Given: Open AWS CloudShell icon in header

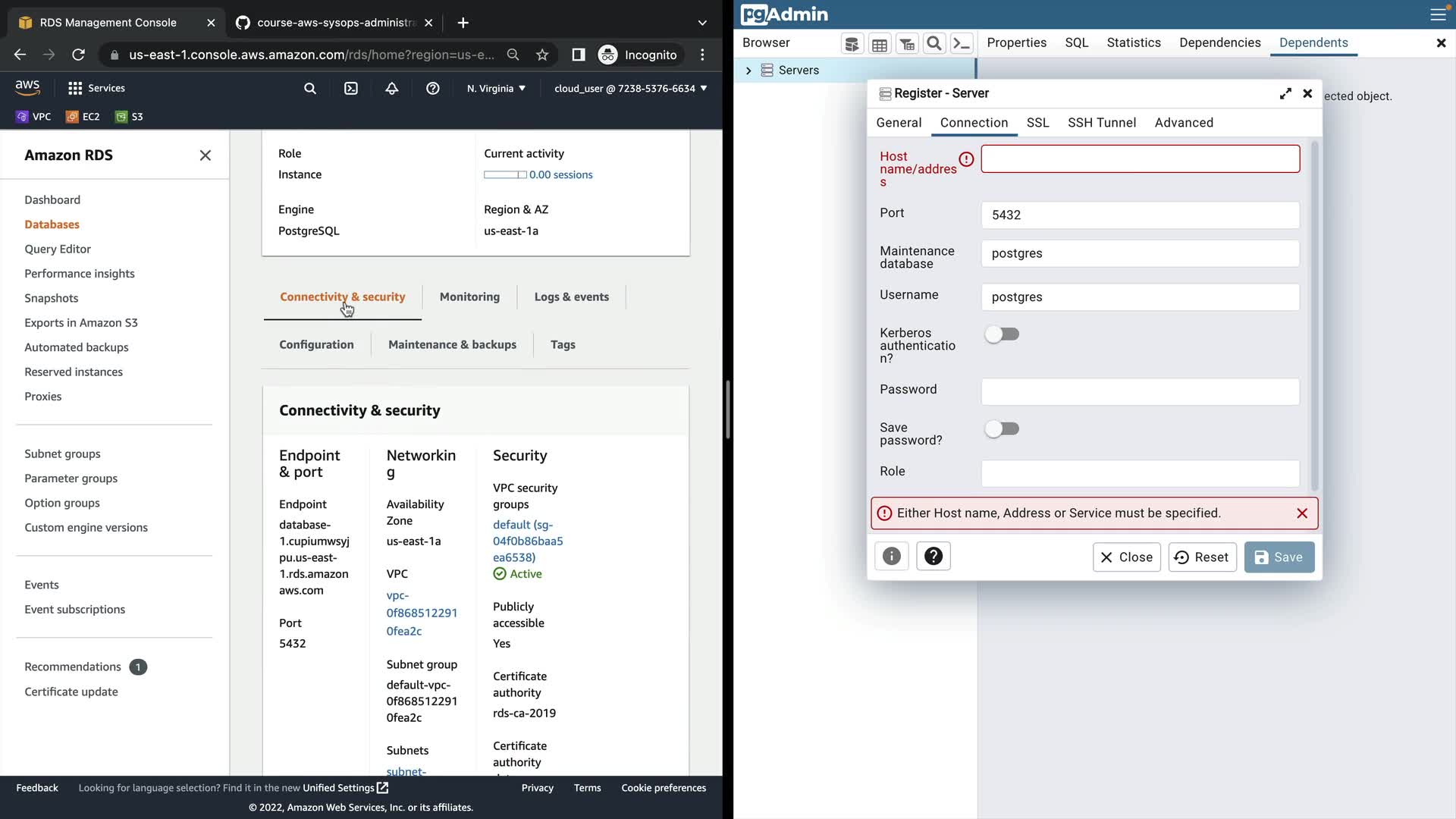Looking at the screenshot, I should coord(351,89).
